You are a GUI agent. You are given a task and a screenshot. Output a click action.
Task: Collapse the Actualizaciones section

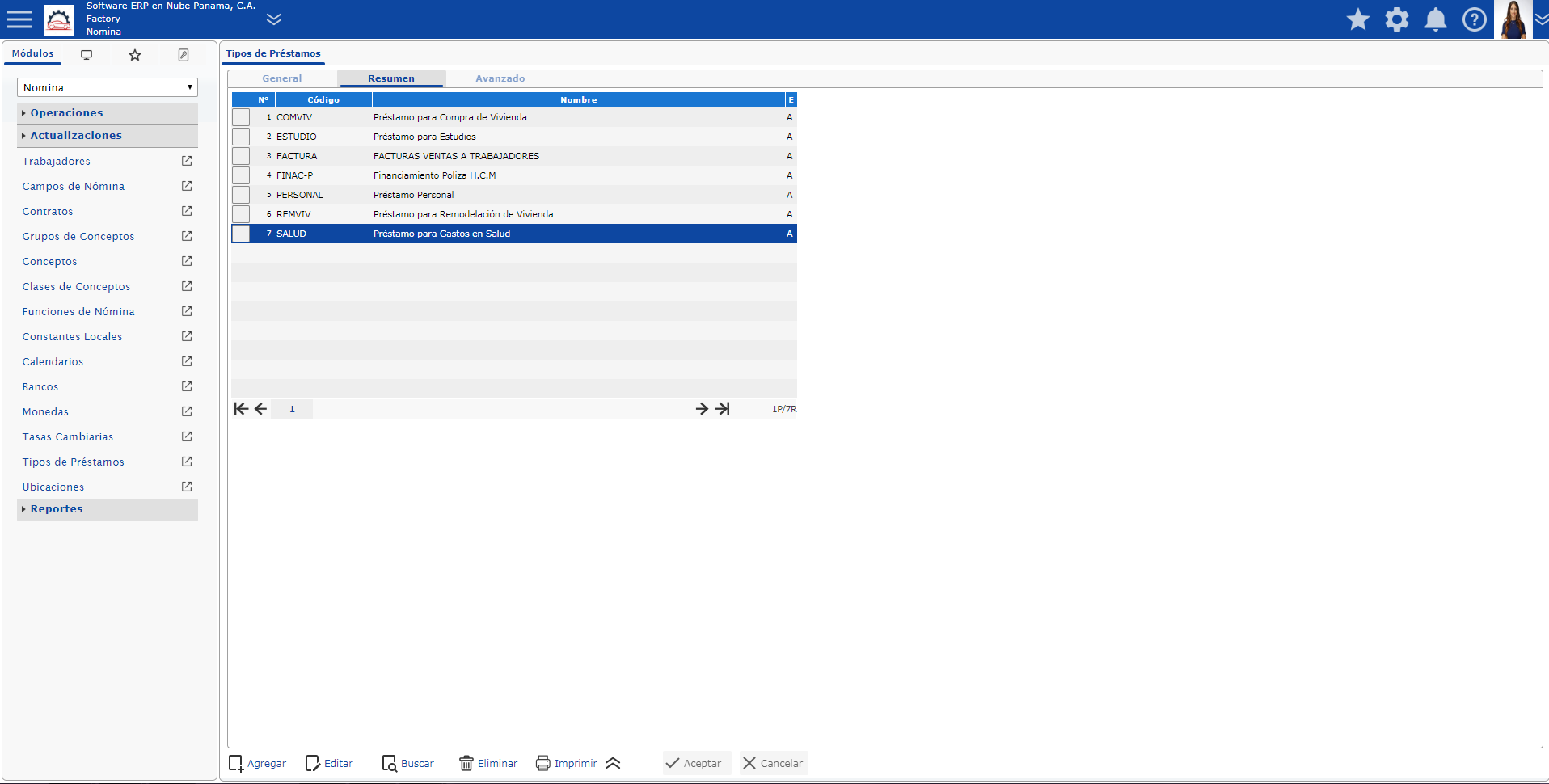tap(108, 136)
